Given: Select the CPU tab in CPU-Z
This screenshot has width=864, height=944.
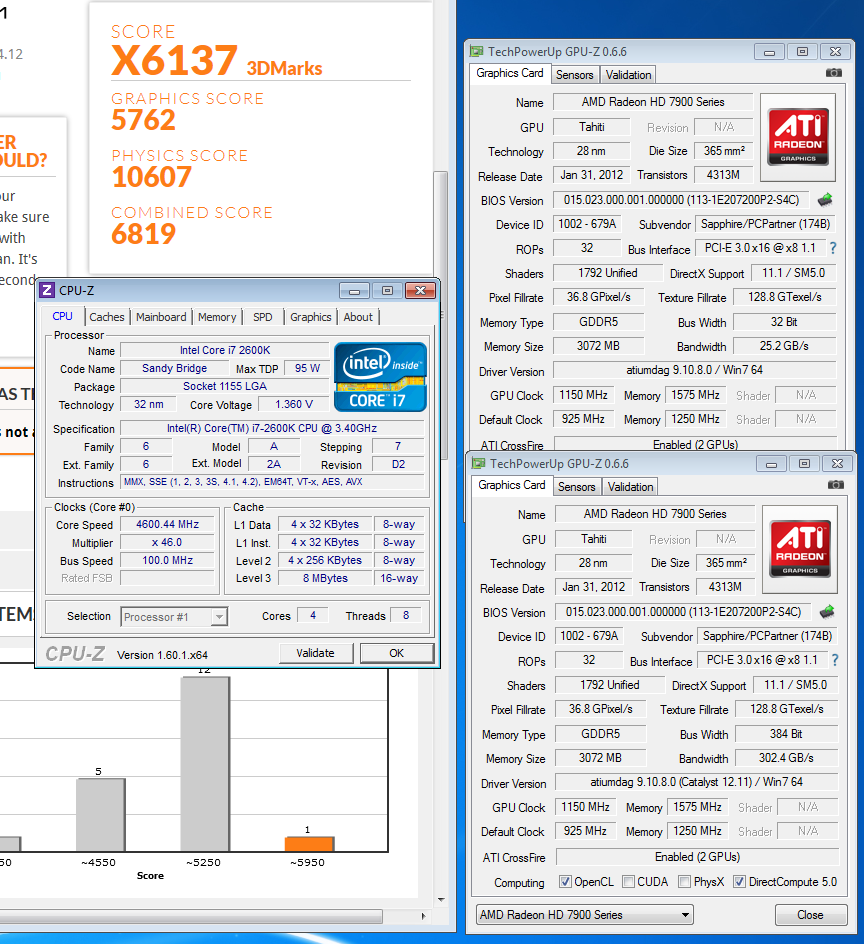Looking at the screenshot, I should [x=63, y=316].
